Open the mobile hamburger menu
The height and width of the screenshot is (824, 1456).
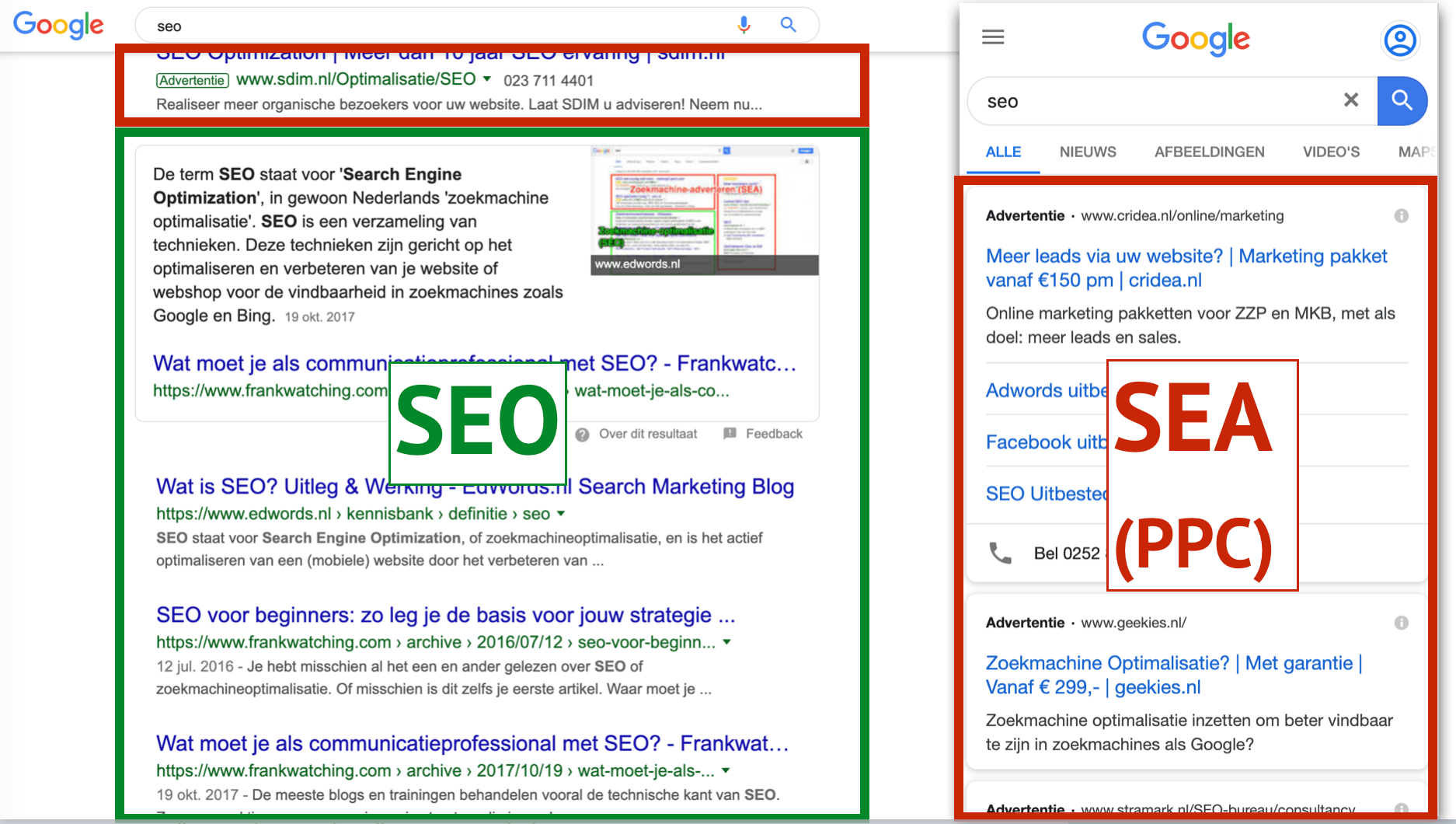pyautogui.click(x=993, y=37)
